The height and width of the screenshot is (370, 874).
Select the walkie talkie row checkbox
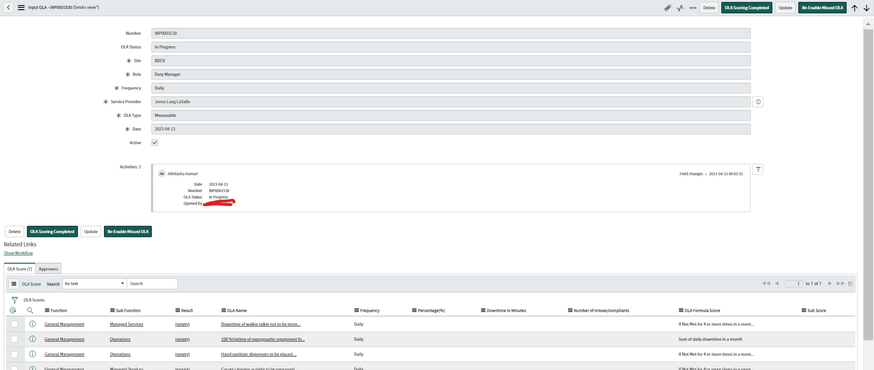pyautogui.click(x=14, y=324)
